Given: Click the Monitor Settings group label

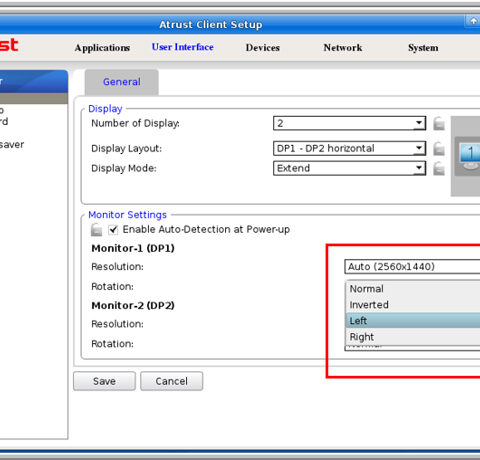Looking at the screenshot, I should [x=127, y=215].
